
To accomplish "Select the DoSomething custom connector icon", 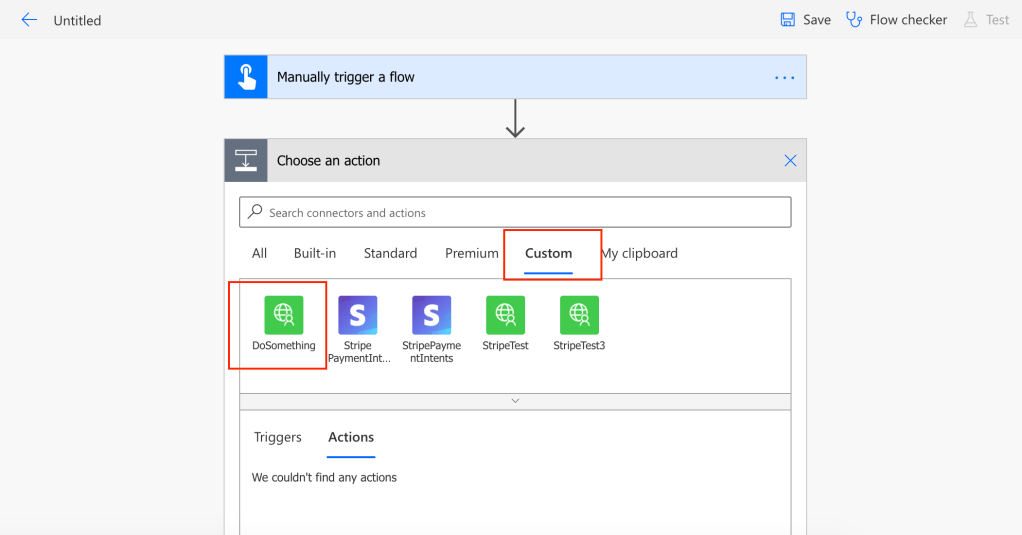I will 283,315.
